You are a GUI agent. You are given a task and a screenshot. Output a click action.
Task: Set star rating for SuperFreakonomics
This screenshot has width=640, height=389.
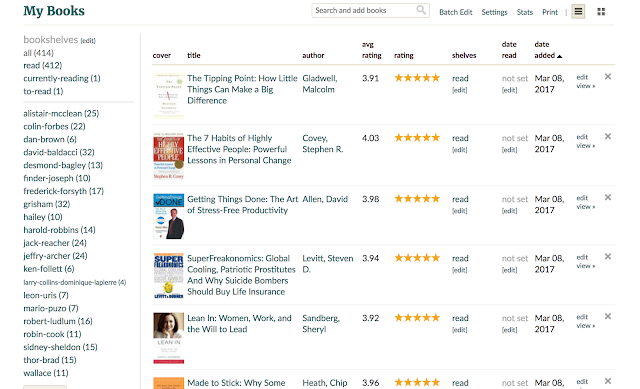[417, 258]
